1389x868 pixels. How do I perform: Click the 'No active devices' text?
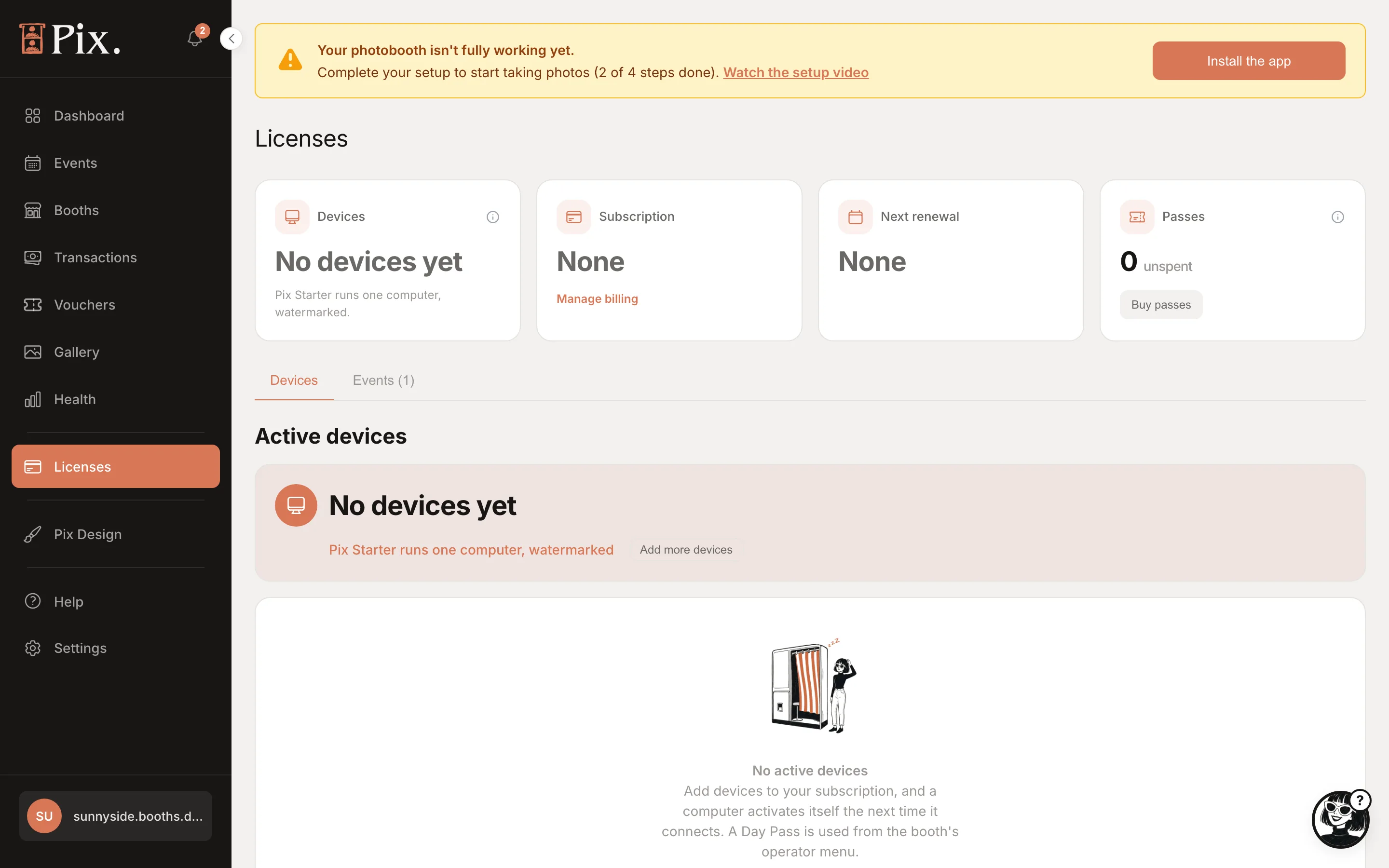pyautogui.click(x=810, y=771)
